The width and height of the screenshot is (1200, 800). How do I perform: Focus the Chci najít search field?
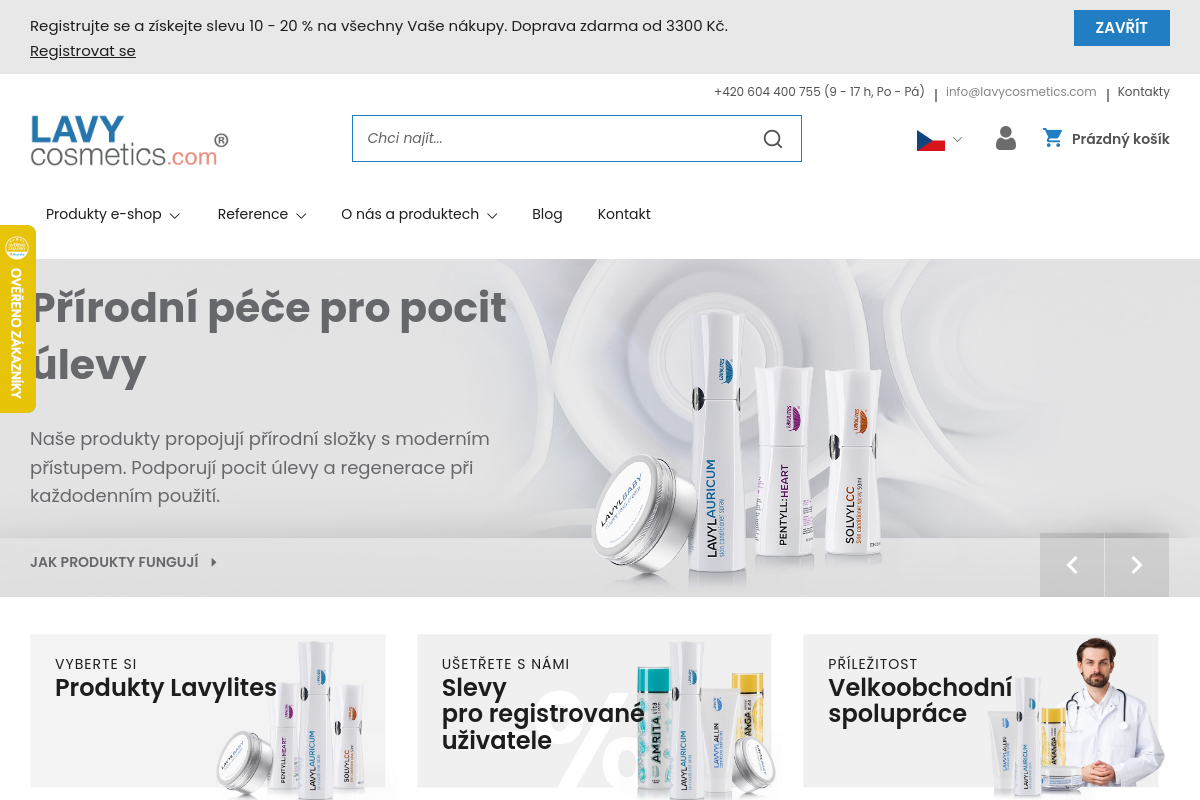550,139
